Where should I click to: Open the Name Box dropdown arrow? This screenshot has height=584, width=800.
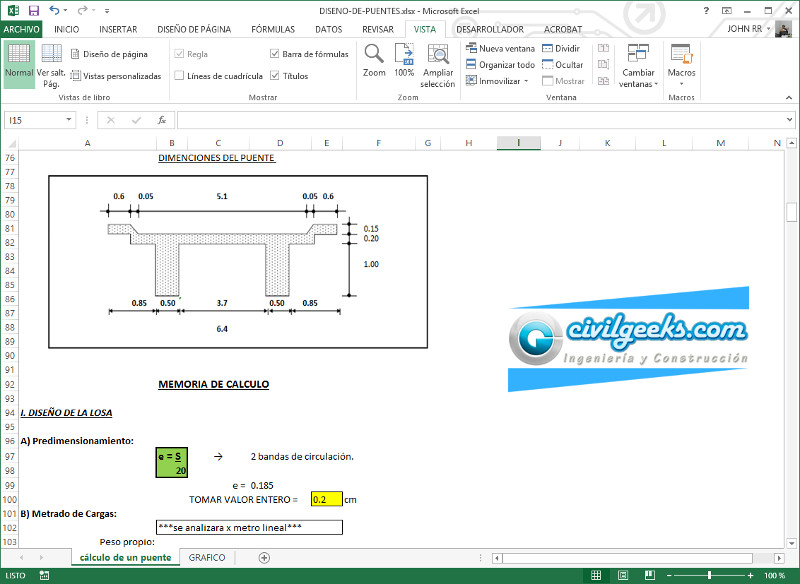pos(69,120)
